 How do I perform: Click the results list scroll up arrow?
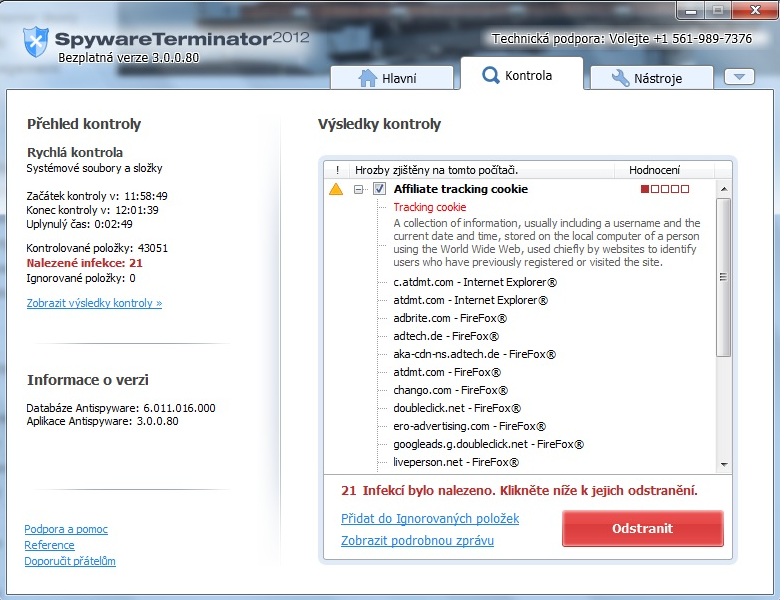724,189
